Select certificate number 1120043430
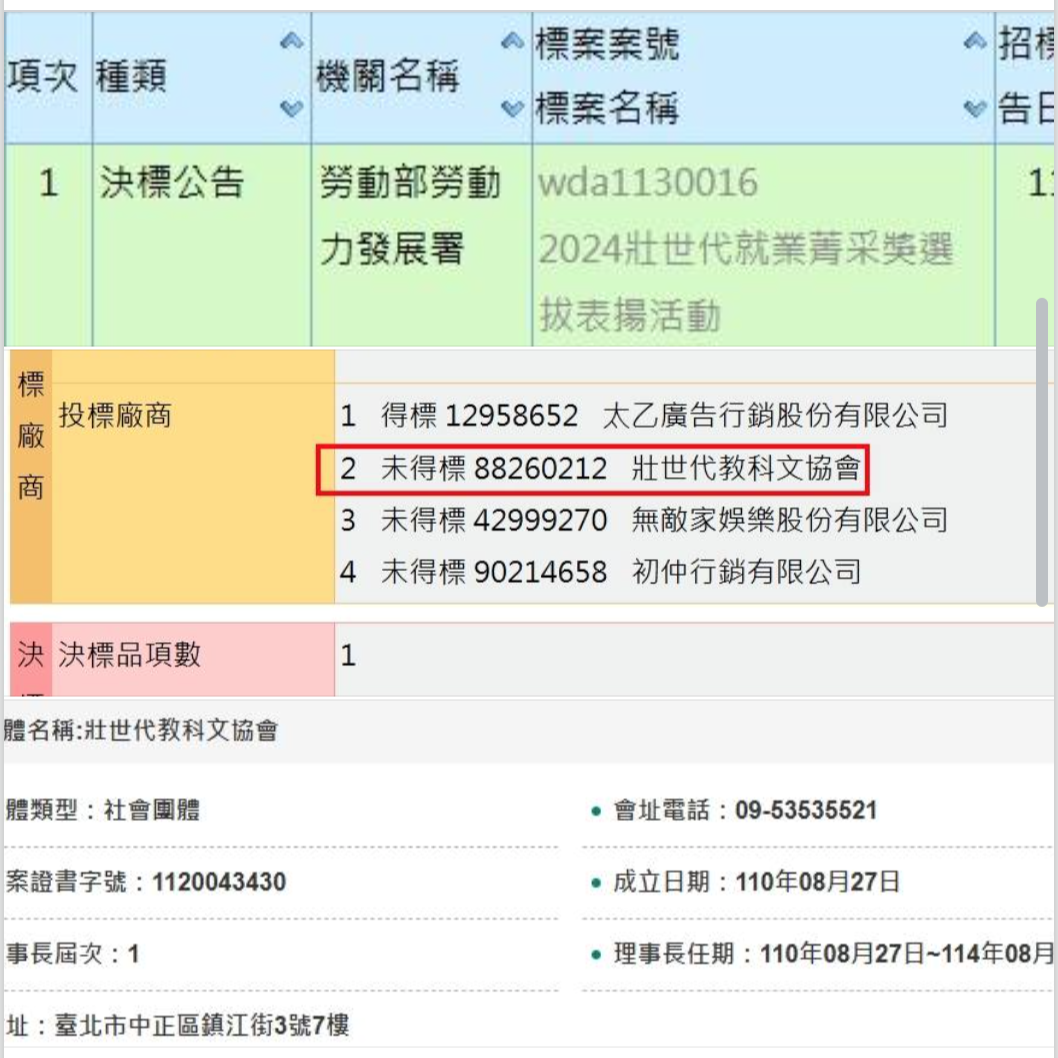 point(219,882)
